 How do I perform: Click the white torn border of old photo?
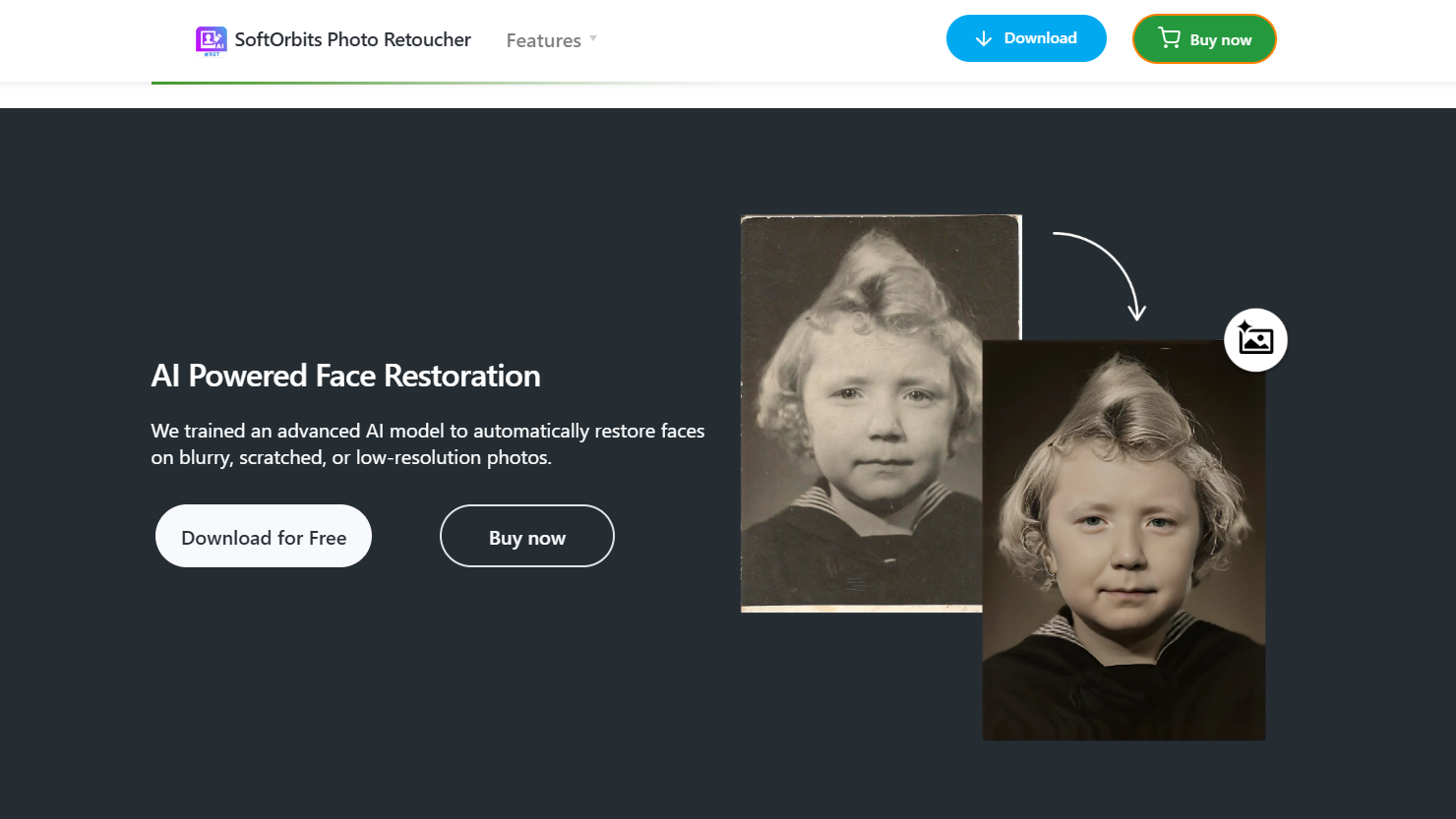point(861,609)
